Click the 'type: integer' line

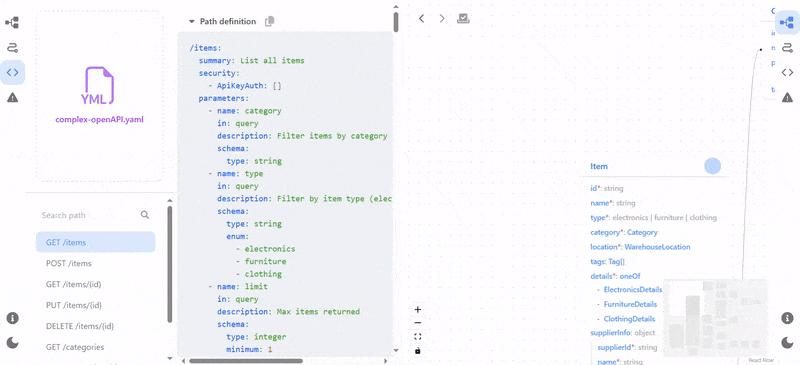click(x=256, y=337)
